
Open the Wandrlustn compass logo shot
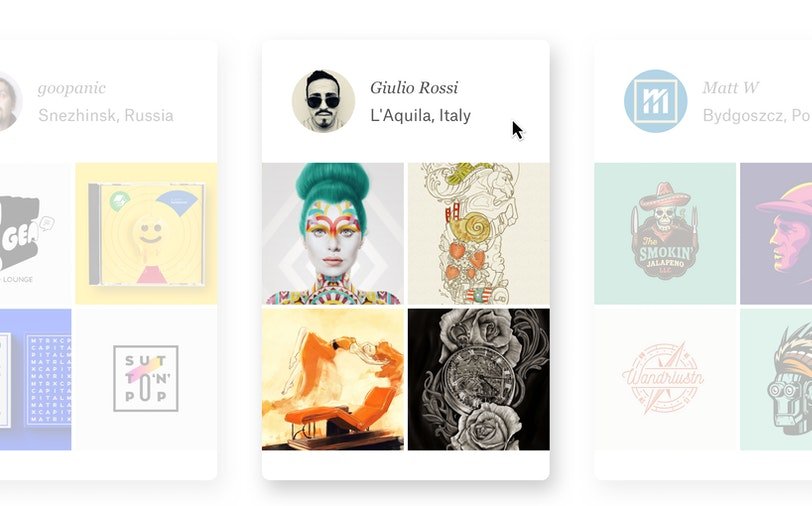tap(665, 380)
